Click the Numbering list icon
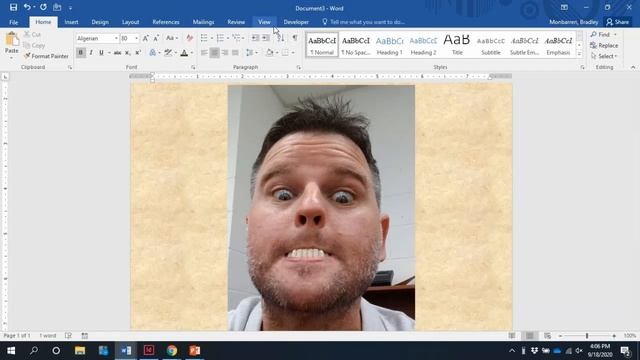This screenshot has width=640, height=360. pos(220,38)
